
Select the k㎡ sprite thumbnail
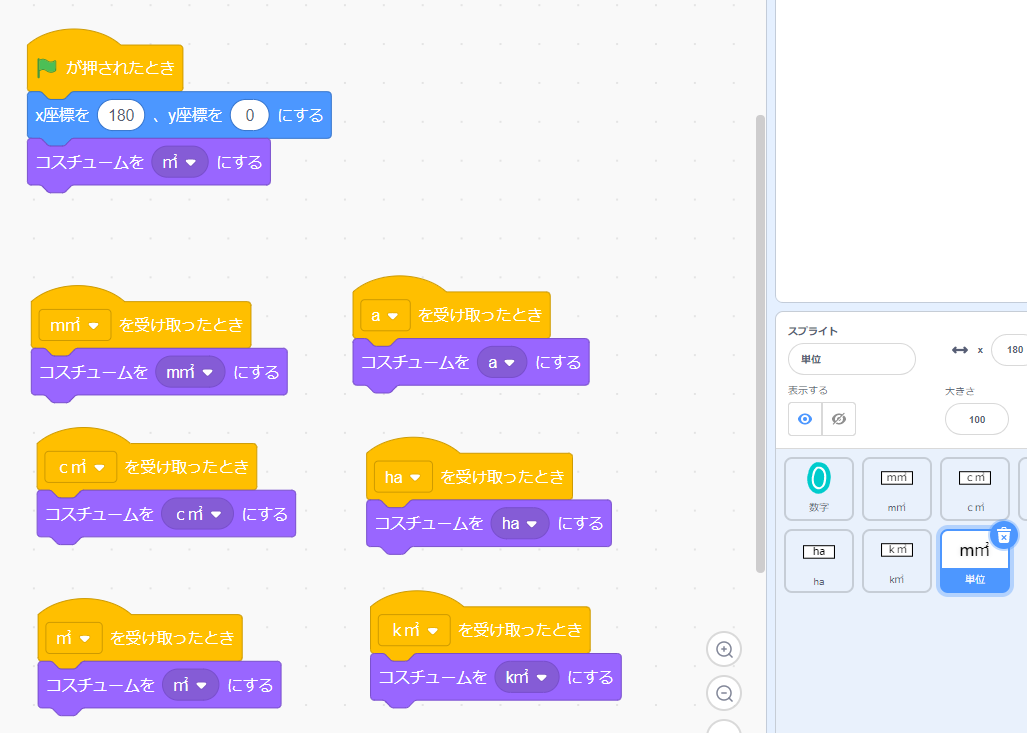(896, 560)
